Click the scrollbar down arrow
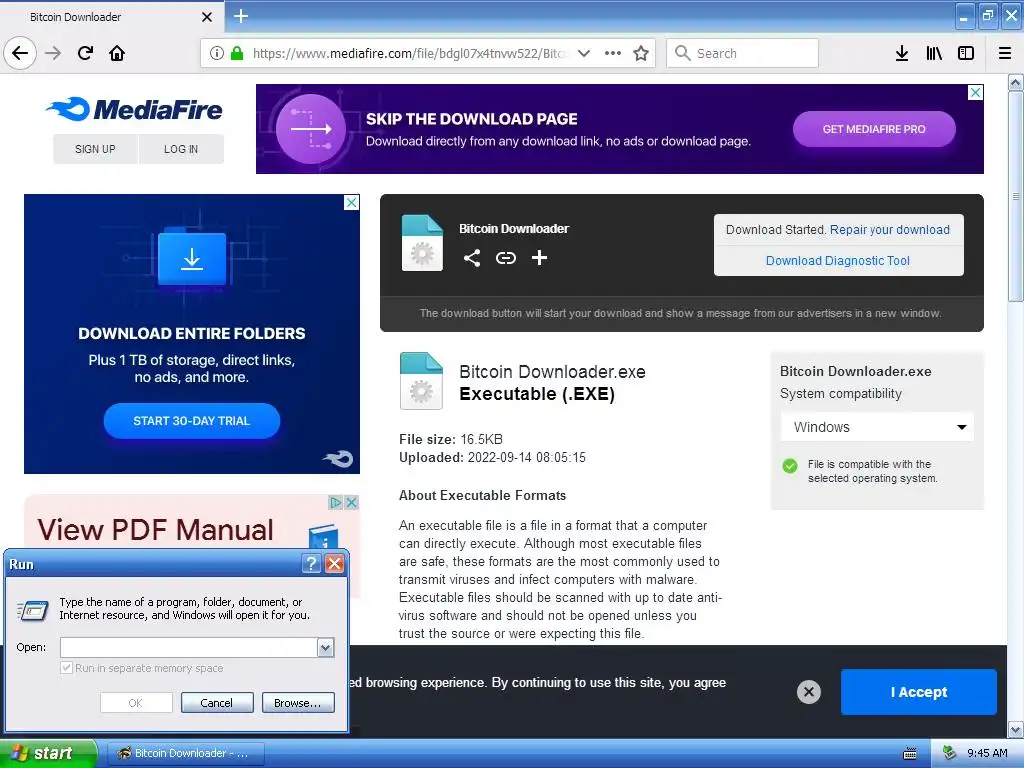 pyautogui.click(x=1016, y=729)
